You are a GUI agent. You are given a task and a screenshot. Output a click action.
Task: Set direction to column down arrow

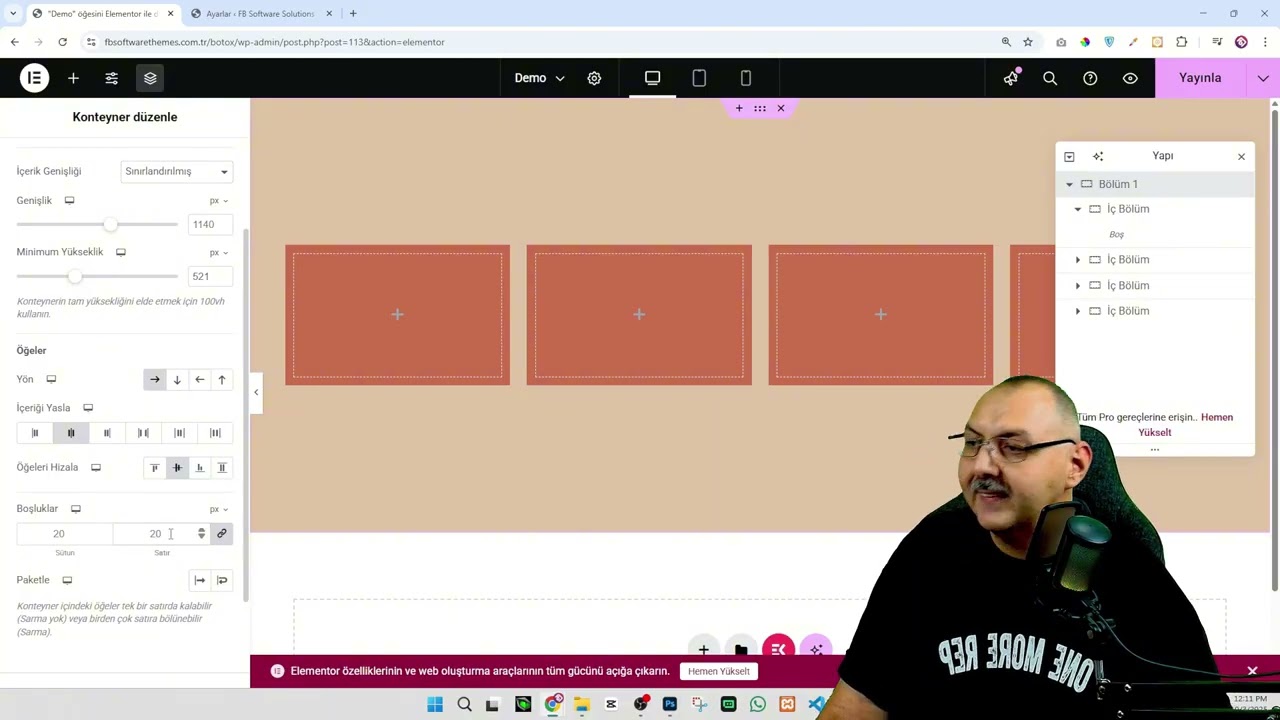[x=177, y=379]
